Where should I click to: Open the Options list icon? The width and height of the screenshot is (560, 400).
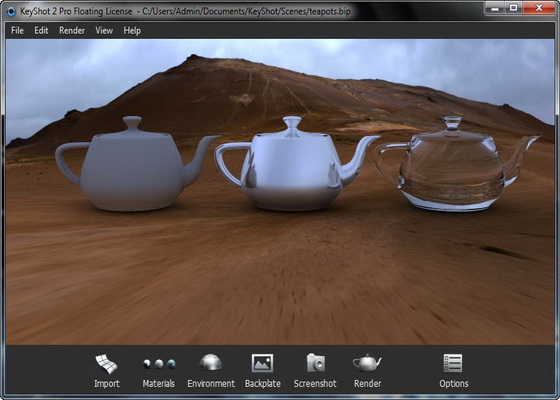click(453, 363)
